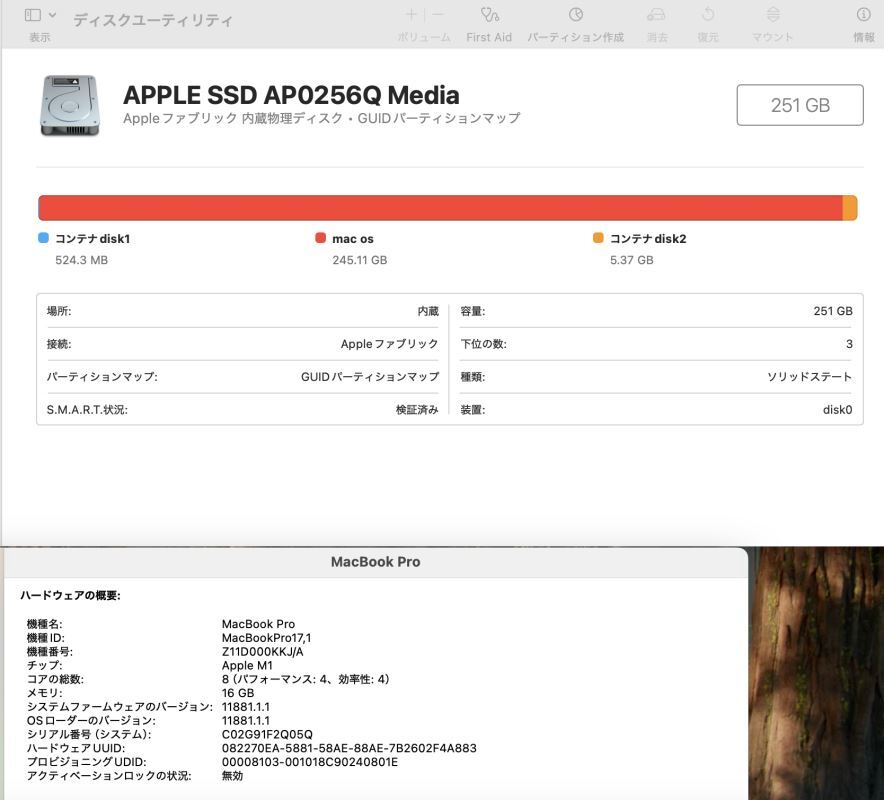Click the APPLE SSD AP0256Q Media title
The height and width of the screenshot is (800, 884).
coord(291,95)
